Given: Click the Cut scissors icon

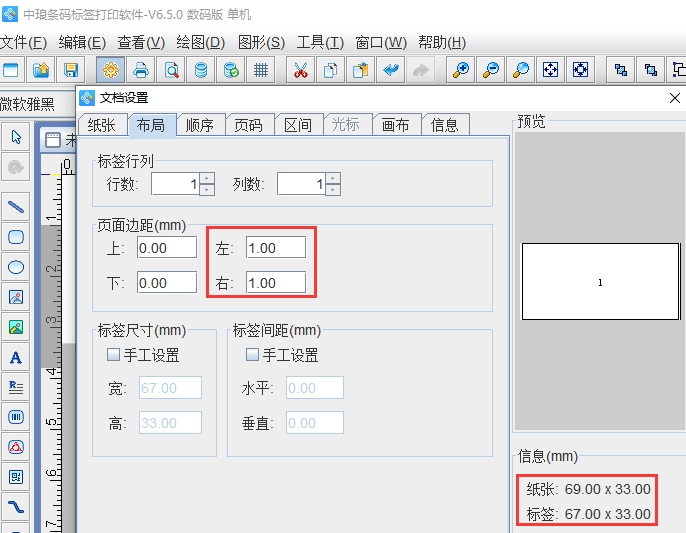Looking at the screenshot, I should coord(300,70).
